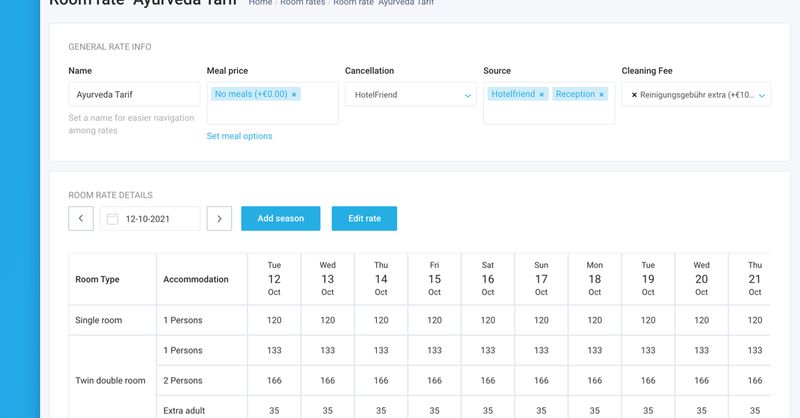Clear the Reinigungsgebühr extra cleaning fee
The height and width of the screenshot is (418, 800).
pos(634,94)
